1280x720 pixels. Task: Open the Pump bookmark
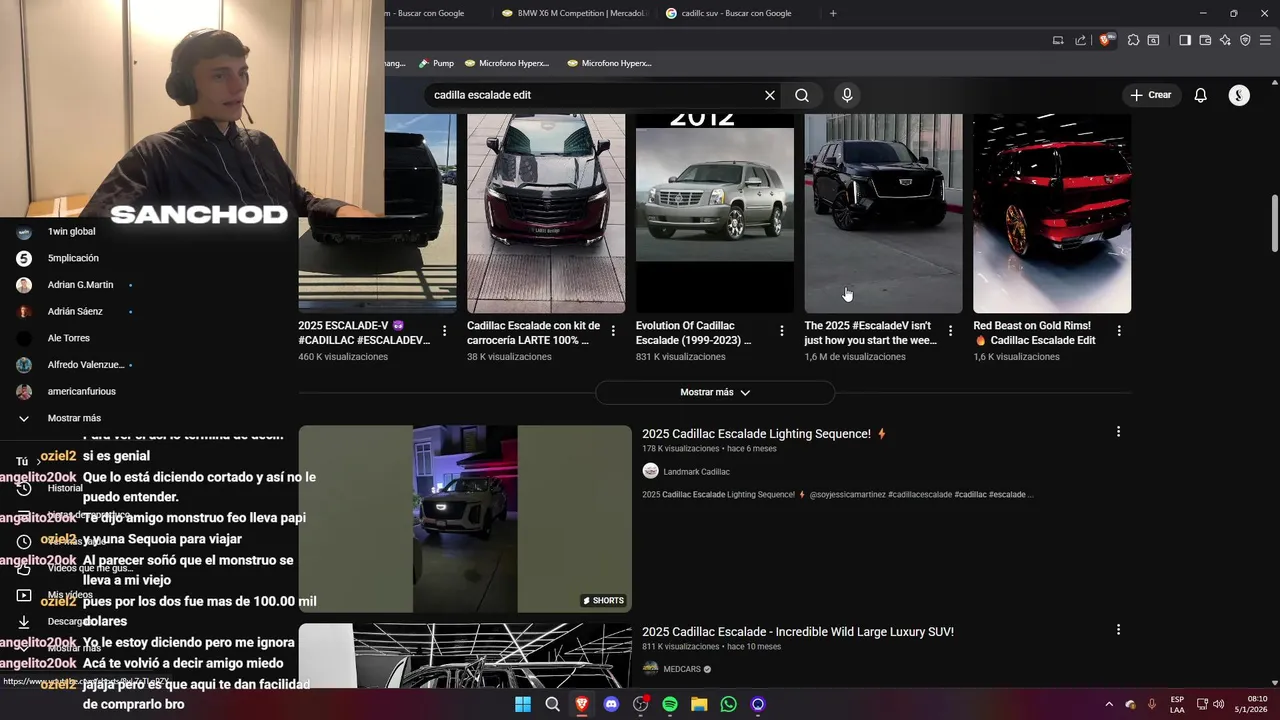pyautogui.click(x=436, y=63)
